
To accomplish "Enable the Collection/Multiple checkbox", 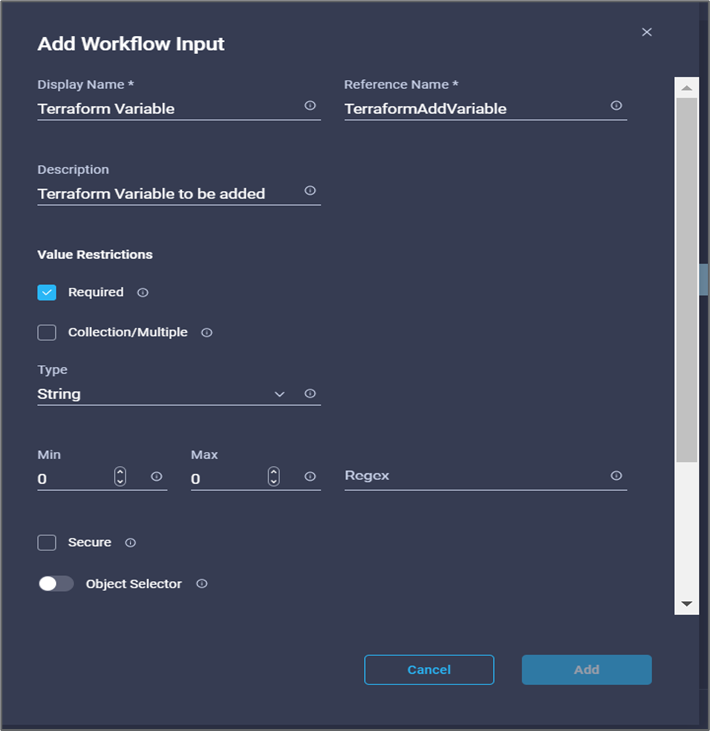I will (x=47, y=333).
